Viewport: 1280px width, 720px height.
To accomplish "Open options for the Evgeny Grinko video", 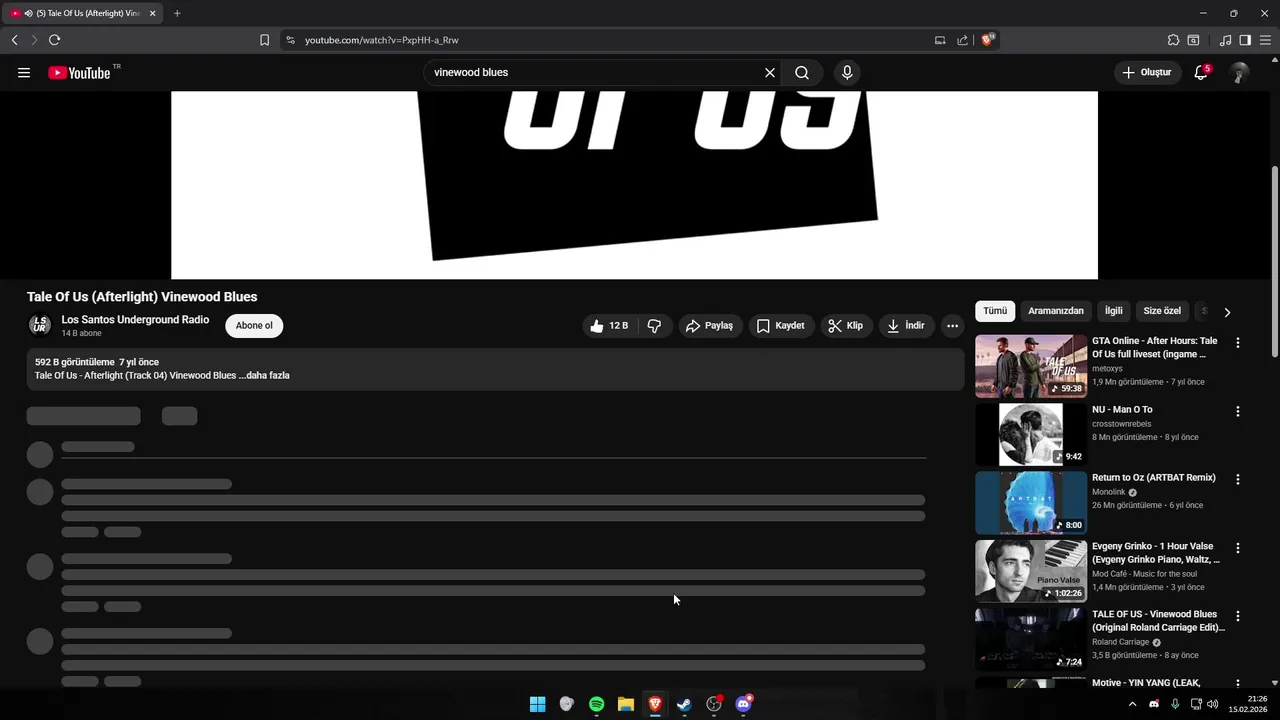I will click(x=1238, y=548).
